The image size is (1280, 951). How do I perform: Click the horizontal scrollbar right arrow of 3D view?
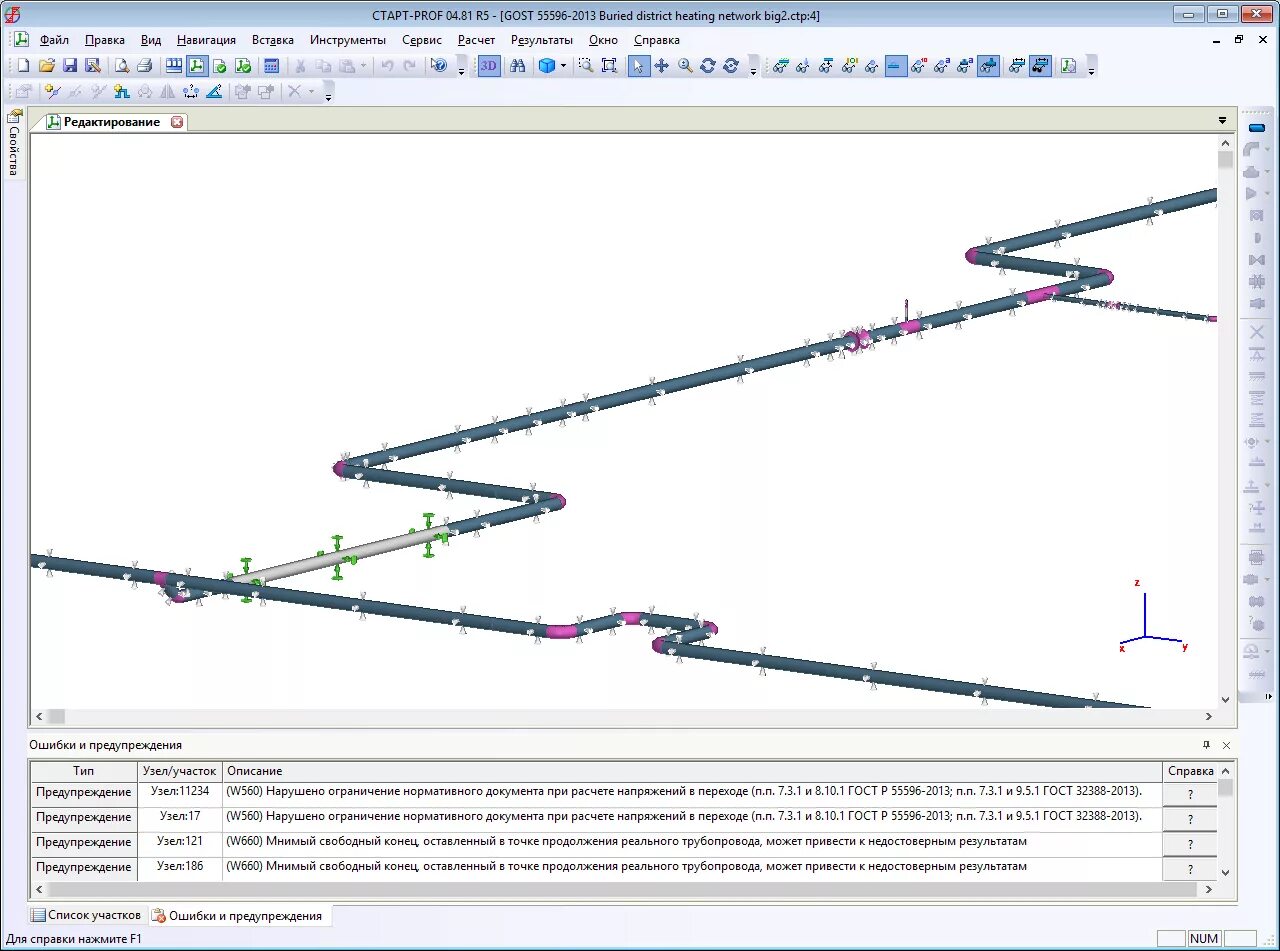click(x=1209, y=716)
